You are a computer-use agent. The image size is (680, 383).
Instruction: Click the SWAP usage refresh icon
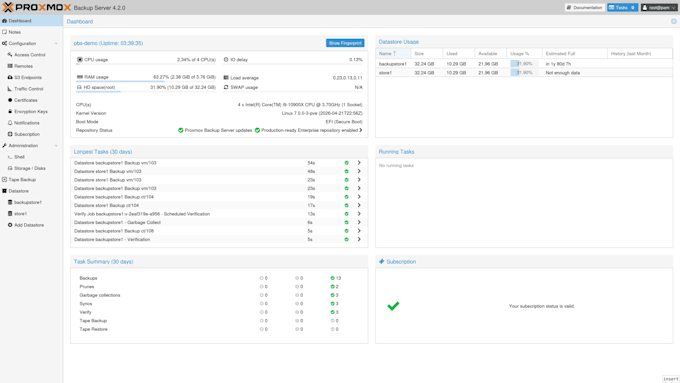click(226, 87)
